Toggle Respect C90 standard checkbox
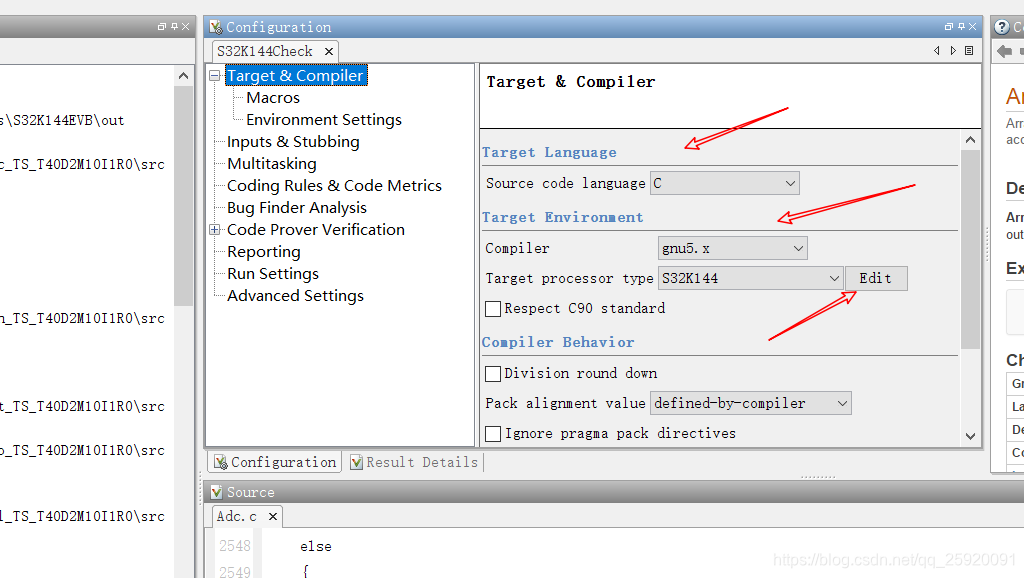1024x578 pixels. click(493, 309)
